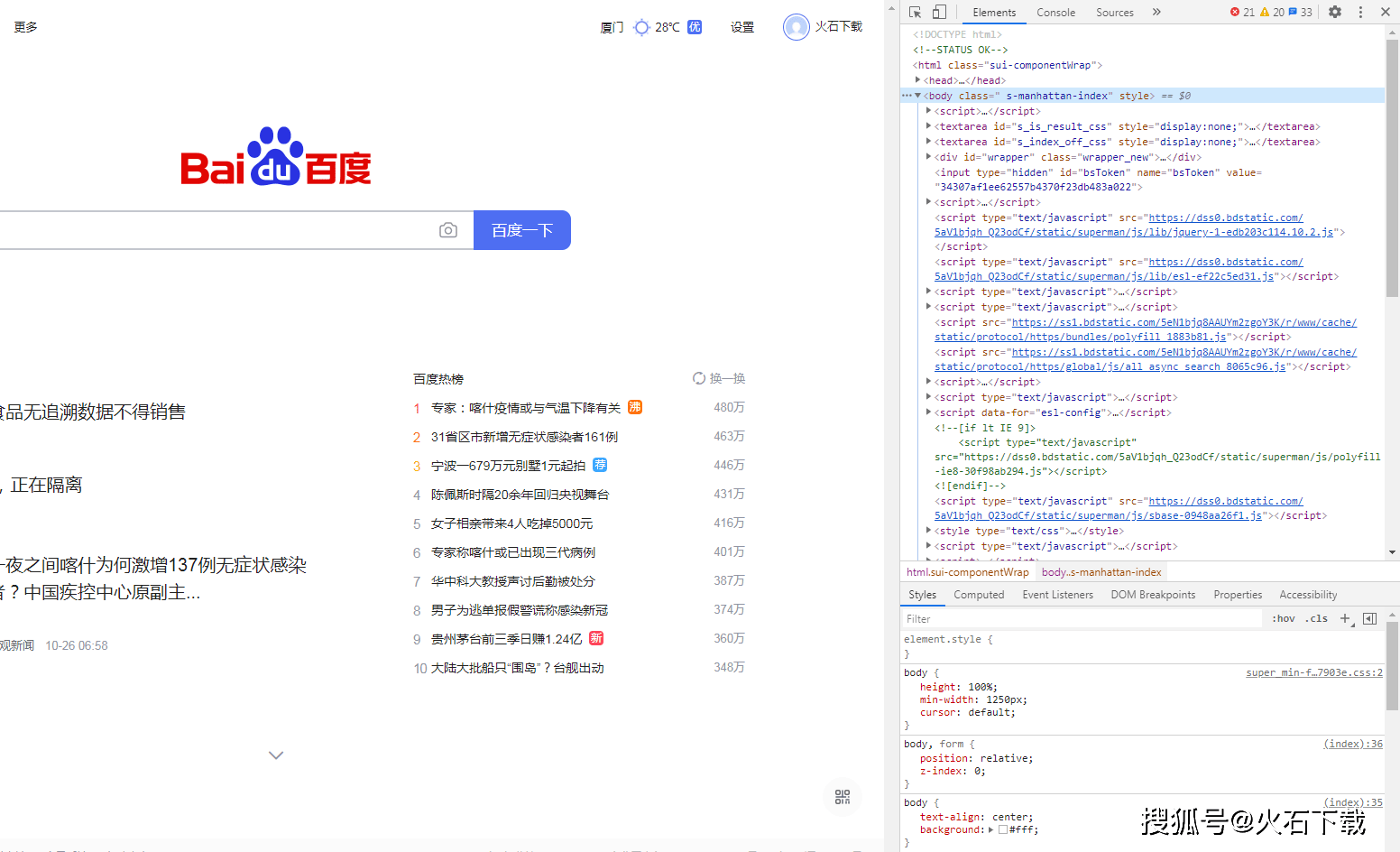
Task: Switch to the Sources tab
Action: tap(1115, 12)
